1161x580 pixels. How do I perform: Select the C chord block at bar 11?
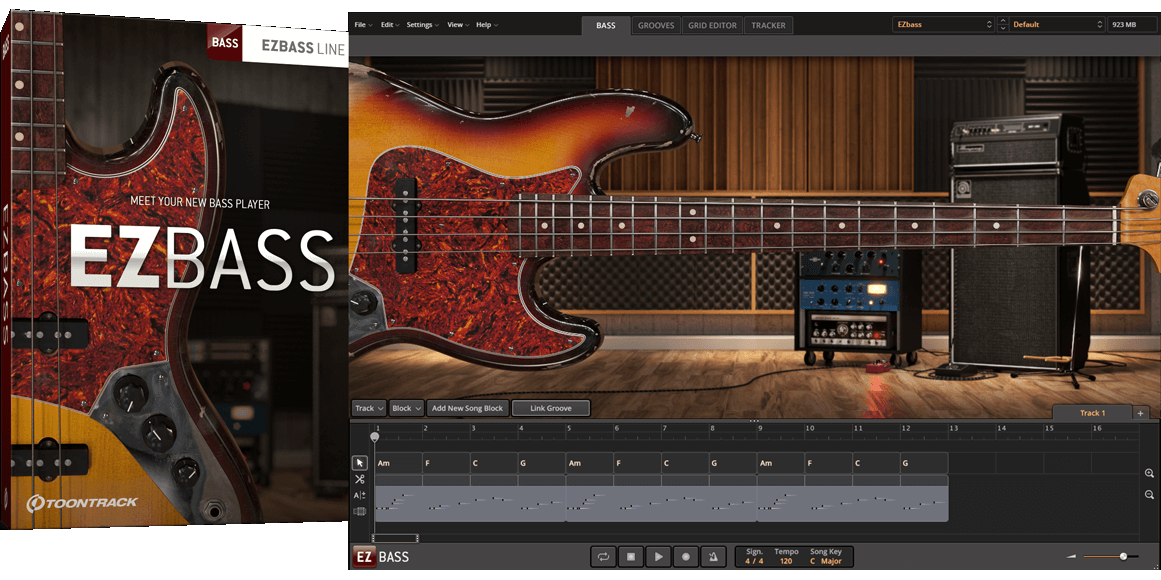pyautogui.click(x=877, y=464)
